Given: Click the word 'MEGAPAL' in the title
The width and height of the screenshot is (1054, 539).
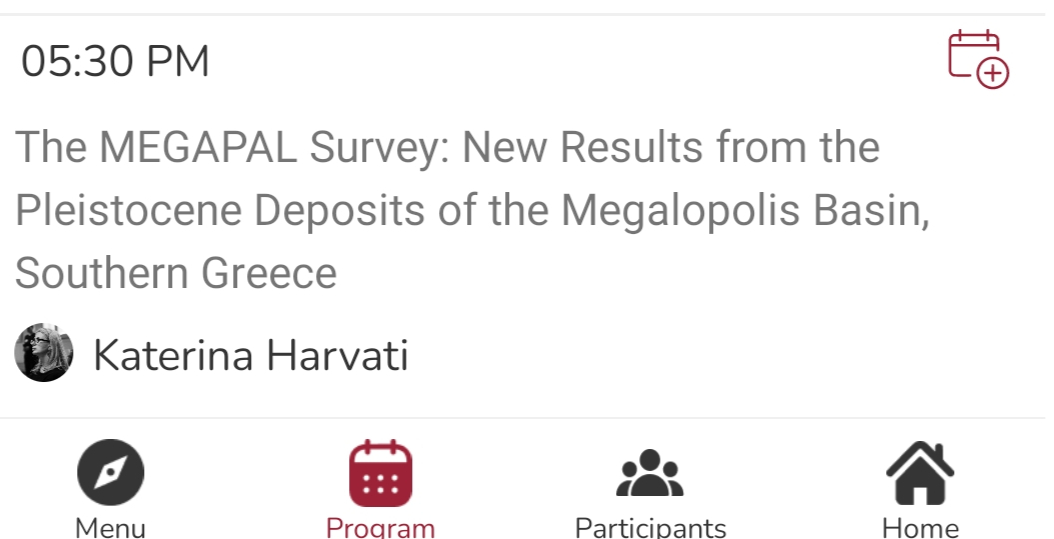Looking at the screenshot, I should [198, 148].
